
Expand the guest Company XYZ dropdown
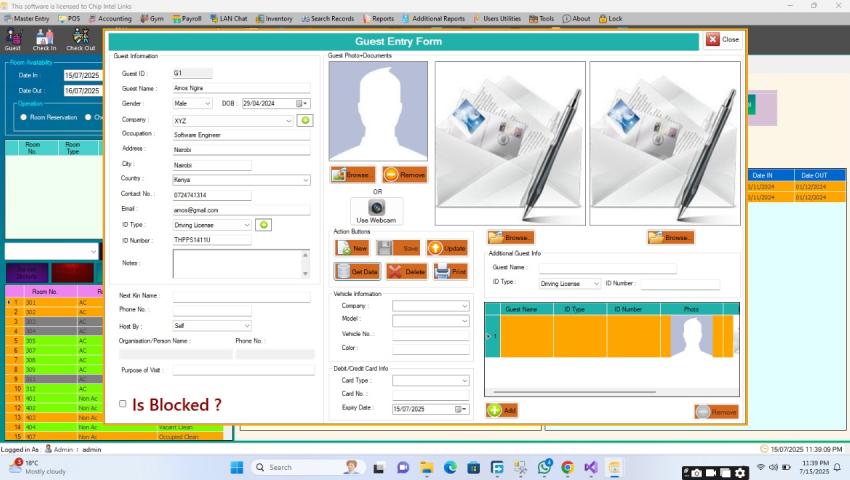pos(288,121)
